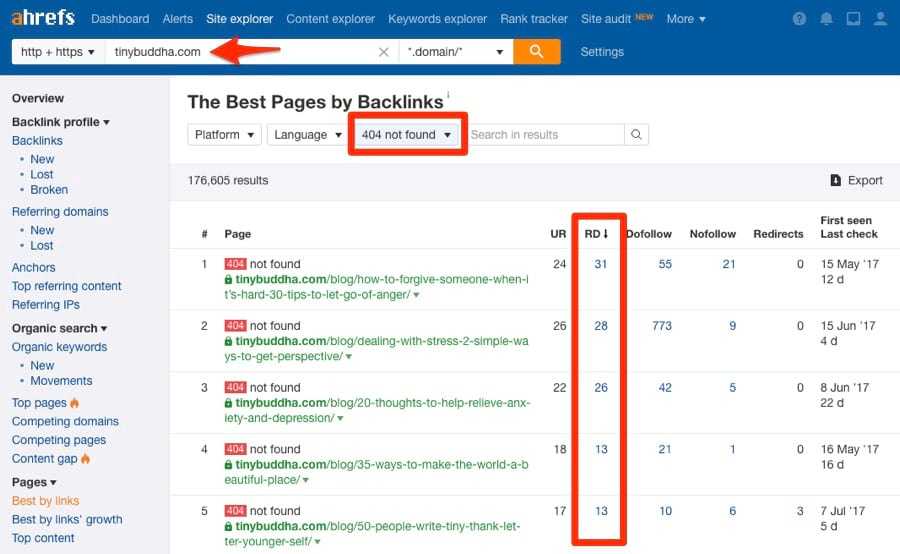
Task: Open Content explorer
Action: coord(331,19)
